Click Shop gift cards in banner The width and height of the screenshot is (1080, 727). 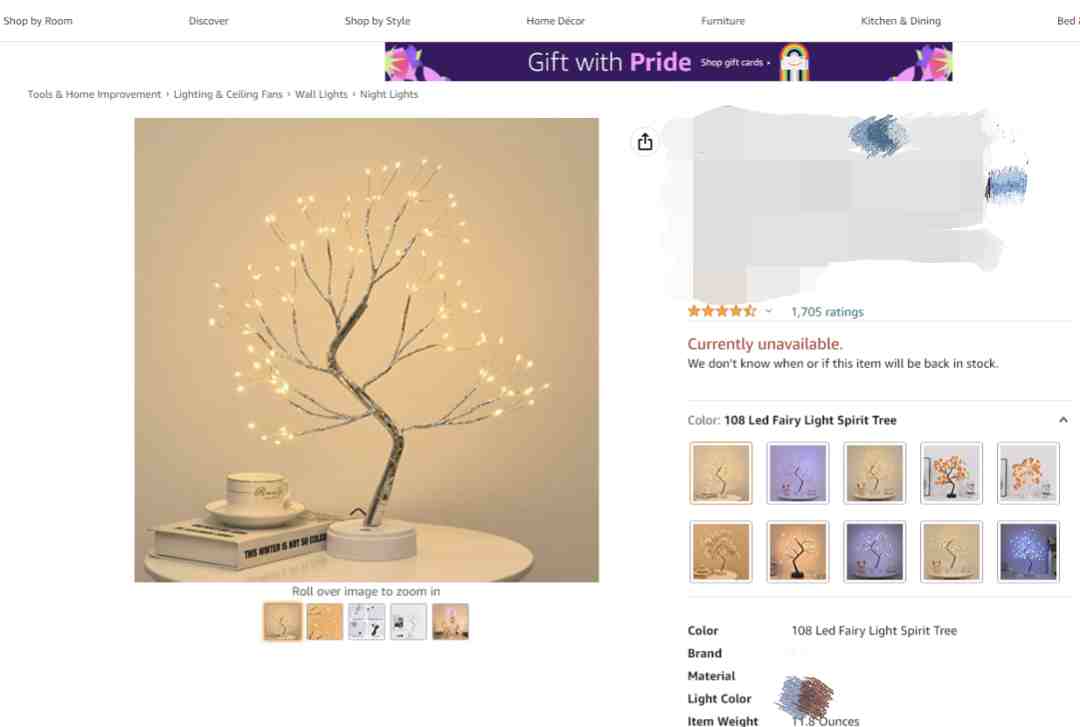[735, 63]
